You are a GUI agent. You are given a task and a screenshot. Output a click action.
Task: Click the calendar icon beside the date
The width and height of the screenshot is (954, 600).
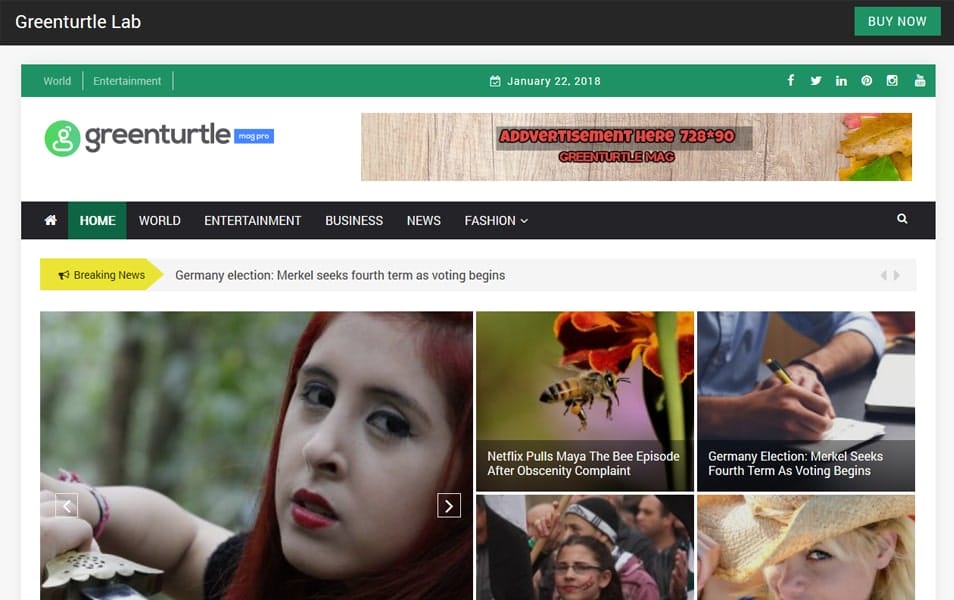tap(495, 80)
